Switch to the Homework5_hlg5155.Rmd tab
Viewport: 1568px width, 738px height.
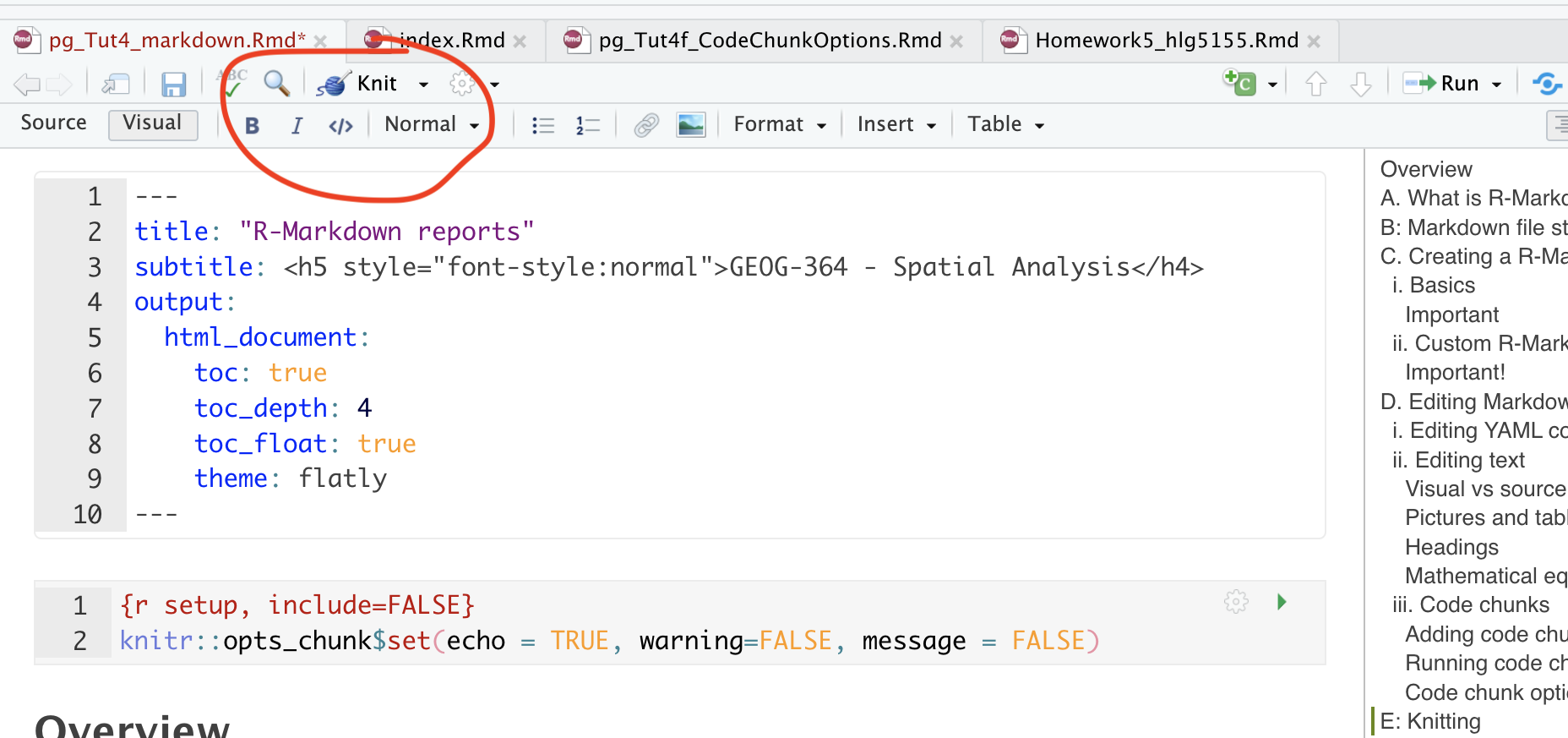click(1166, 41)
